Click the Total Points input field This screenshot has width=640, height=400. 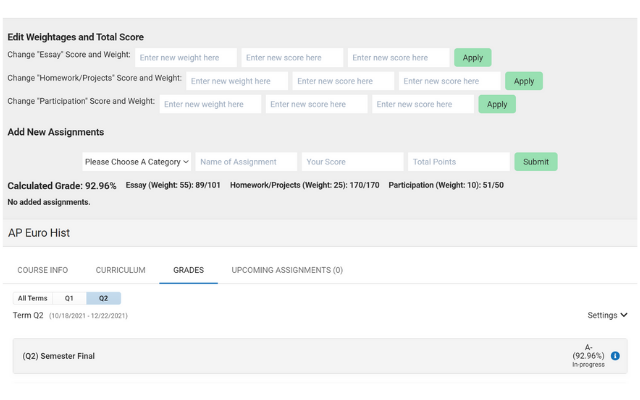[x=459, y=162]
